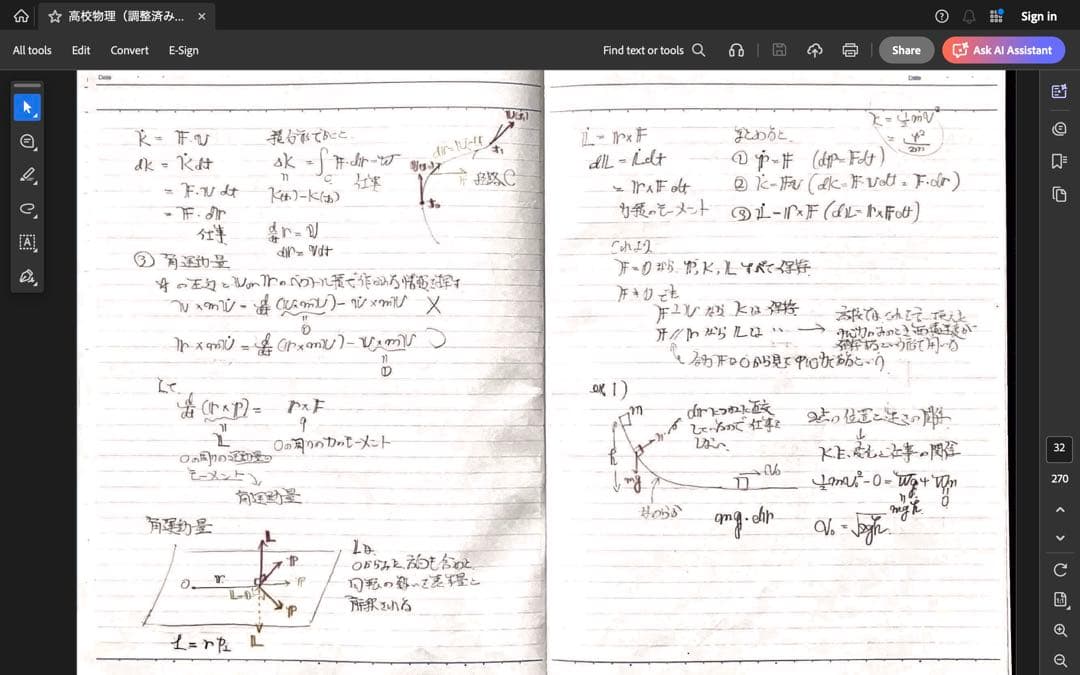
Task: Zoom in on the document
Action: (x=1060, y=630)
